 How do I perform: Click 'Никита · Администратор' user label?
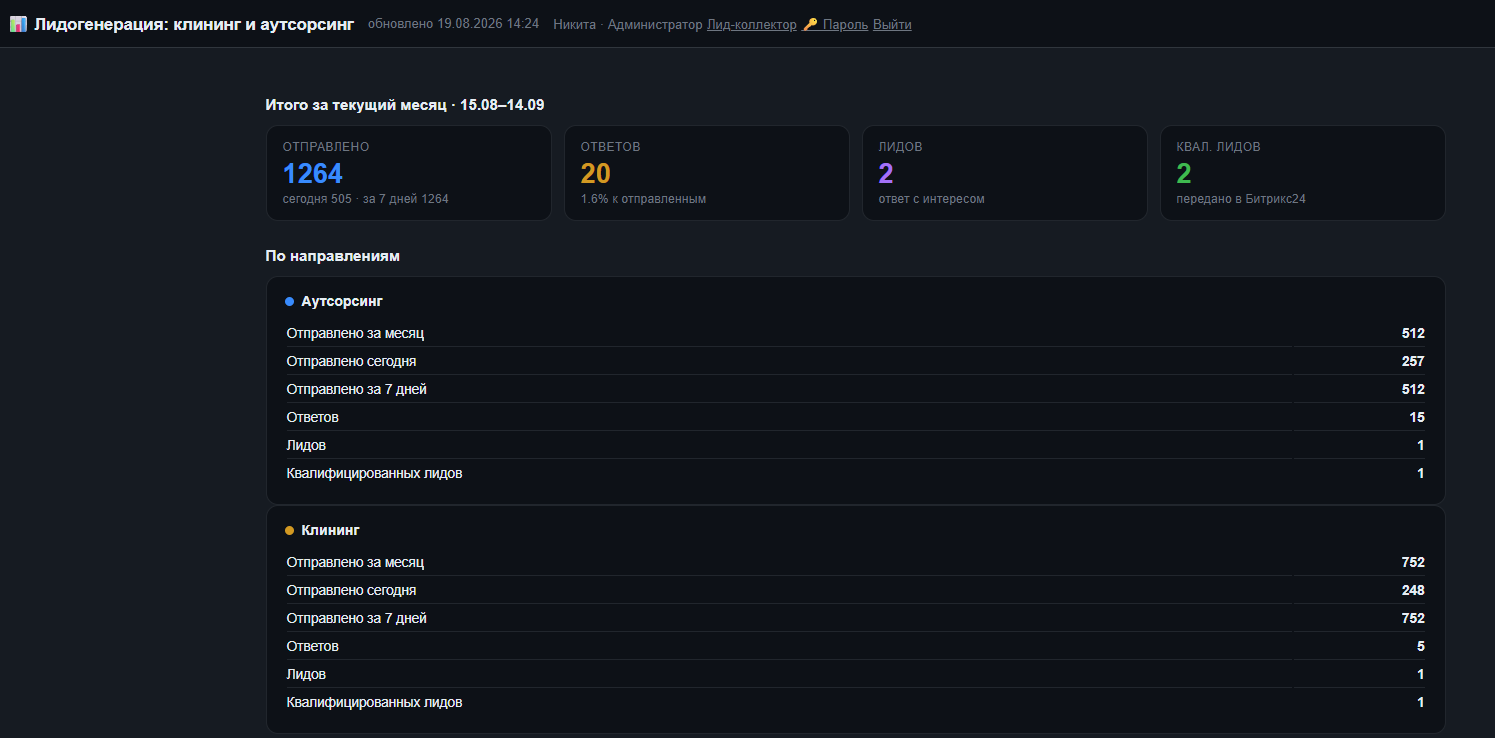tap(628, 24)
